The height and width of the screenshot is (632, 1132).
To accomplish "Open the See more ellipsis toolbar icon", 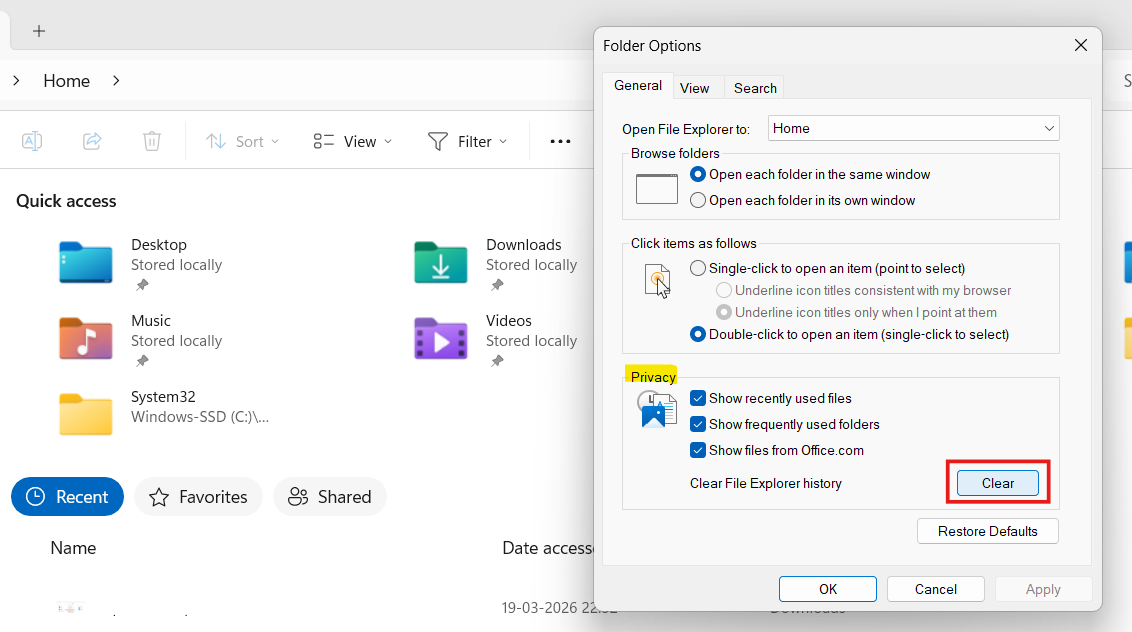I will [x=560, y=141].
